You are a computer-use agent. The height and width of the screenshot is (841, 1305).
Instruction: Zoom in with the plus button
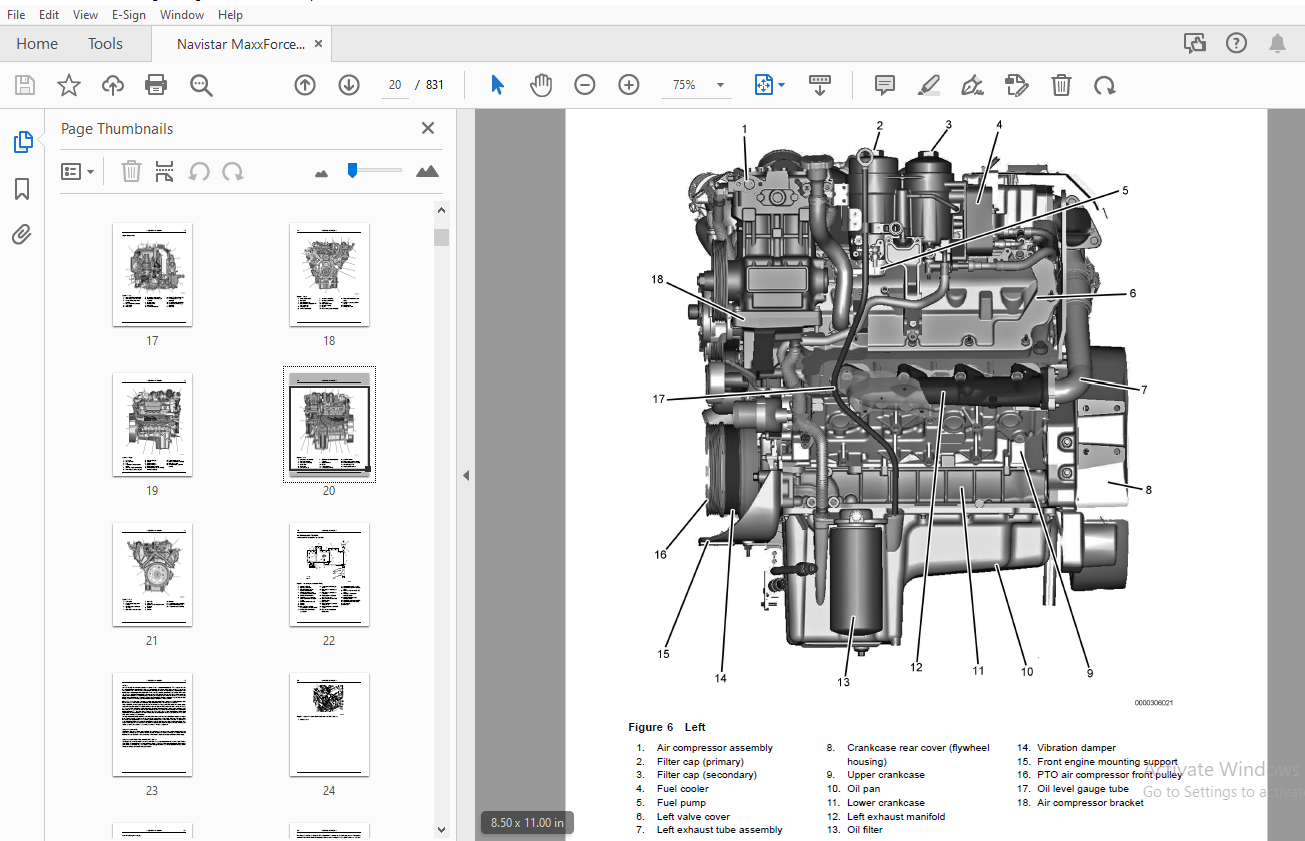(x=629, y=85)
